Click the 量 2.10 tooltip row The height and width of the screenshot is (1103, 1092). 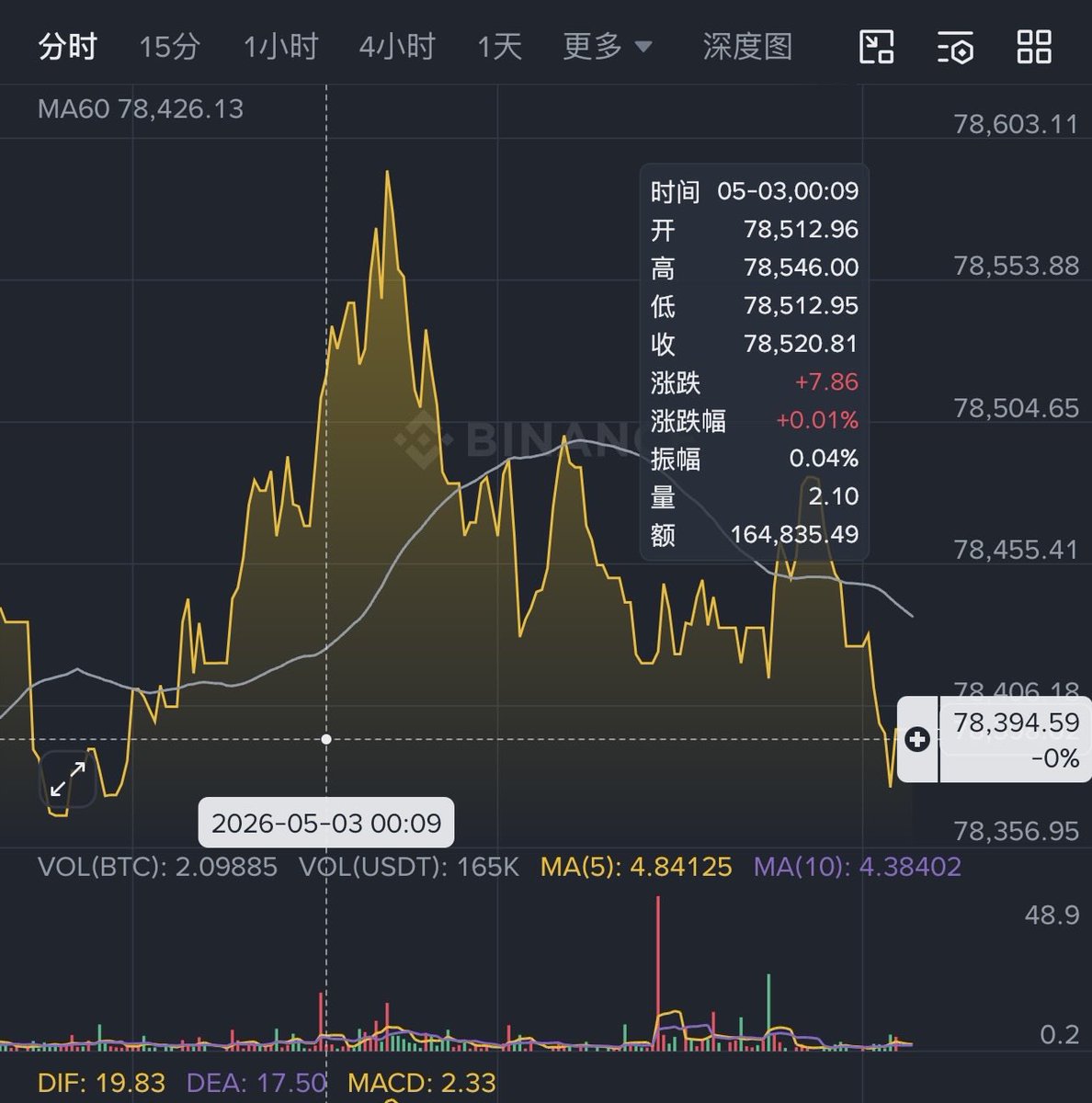tap(755, 496)
